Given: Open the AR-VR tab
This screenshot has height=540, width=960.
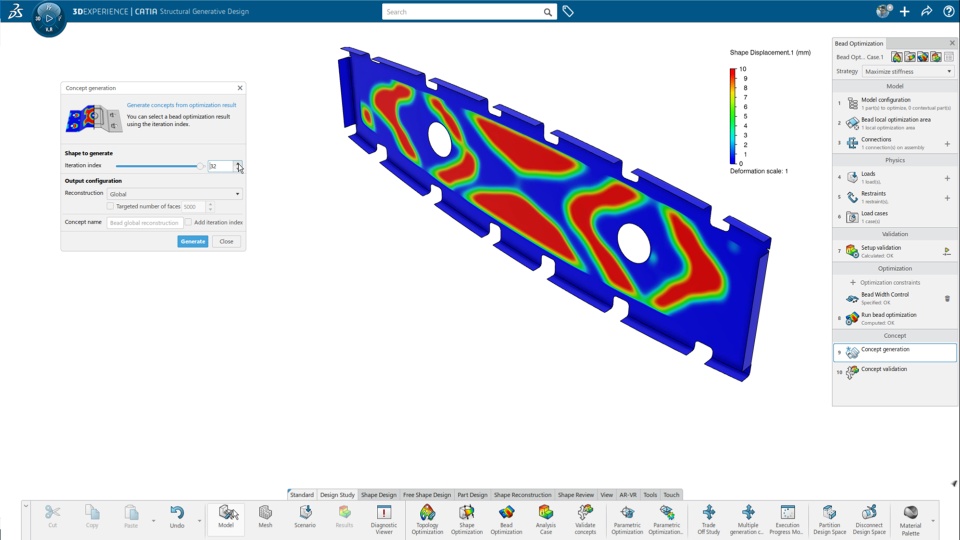Looking at the screenshot, I should [628, 495].
